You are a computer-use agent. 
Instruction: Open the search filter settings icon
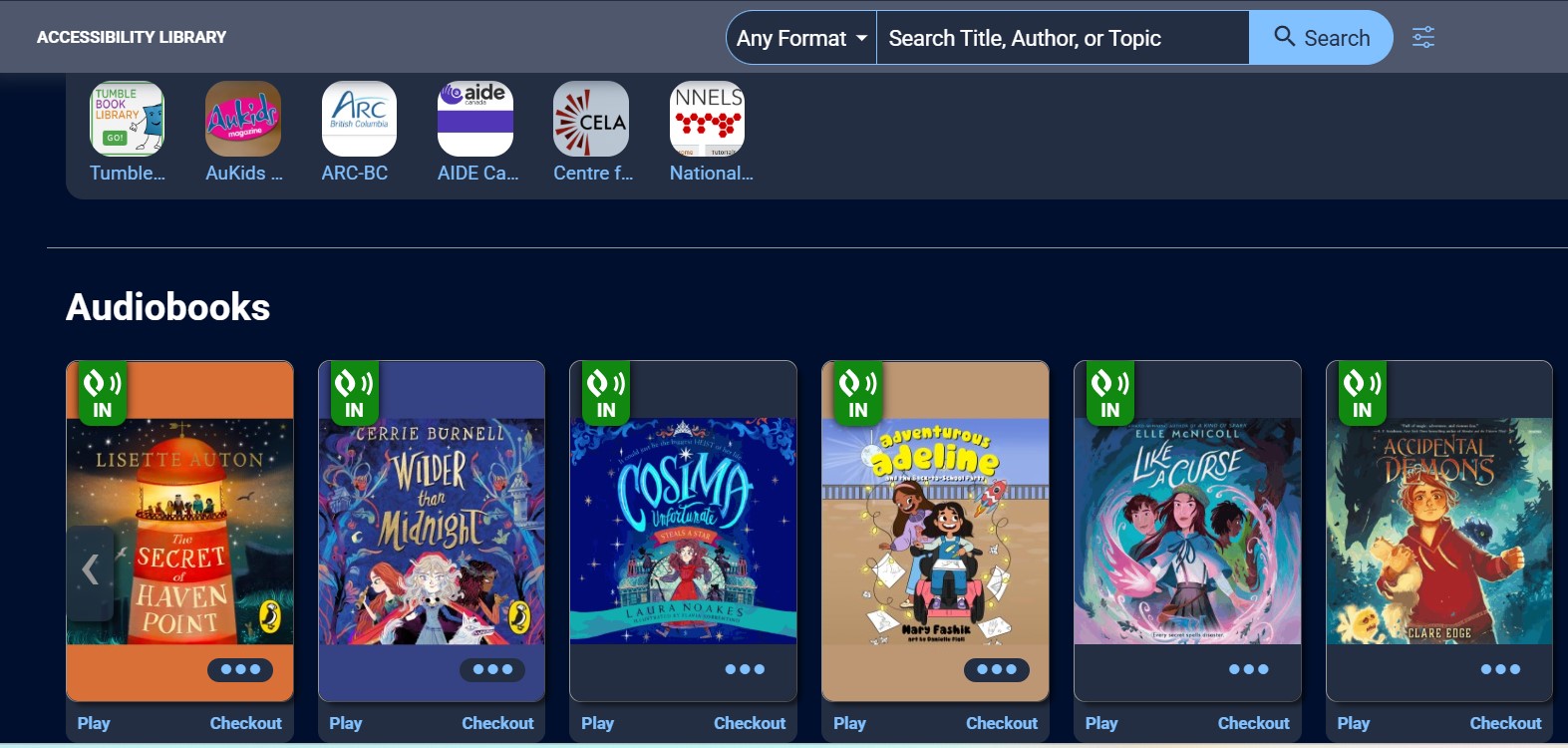tap(1423, 38)
